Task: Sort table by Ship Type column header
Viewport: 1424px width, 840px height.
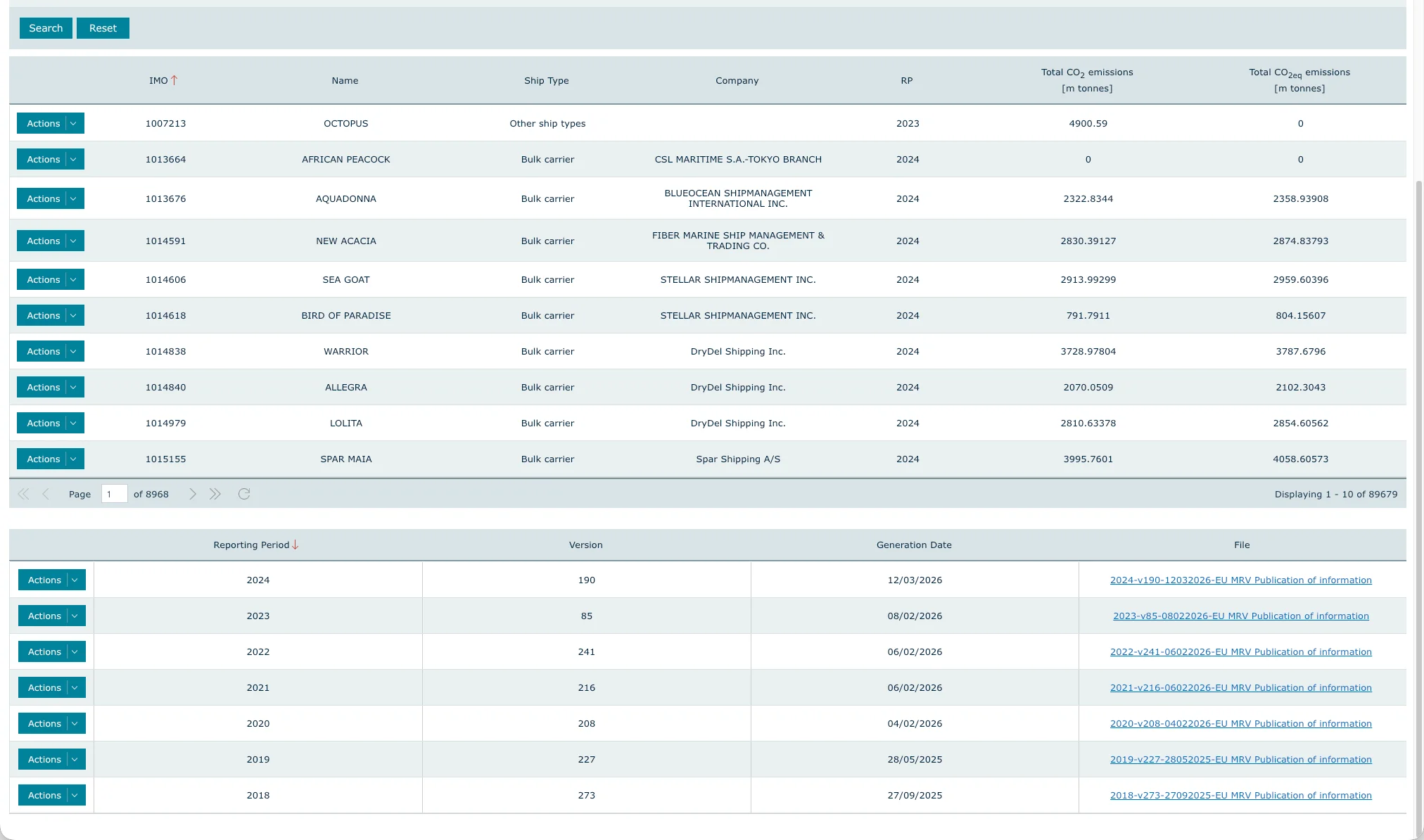Action: click(x=546, y=80)
